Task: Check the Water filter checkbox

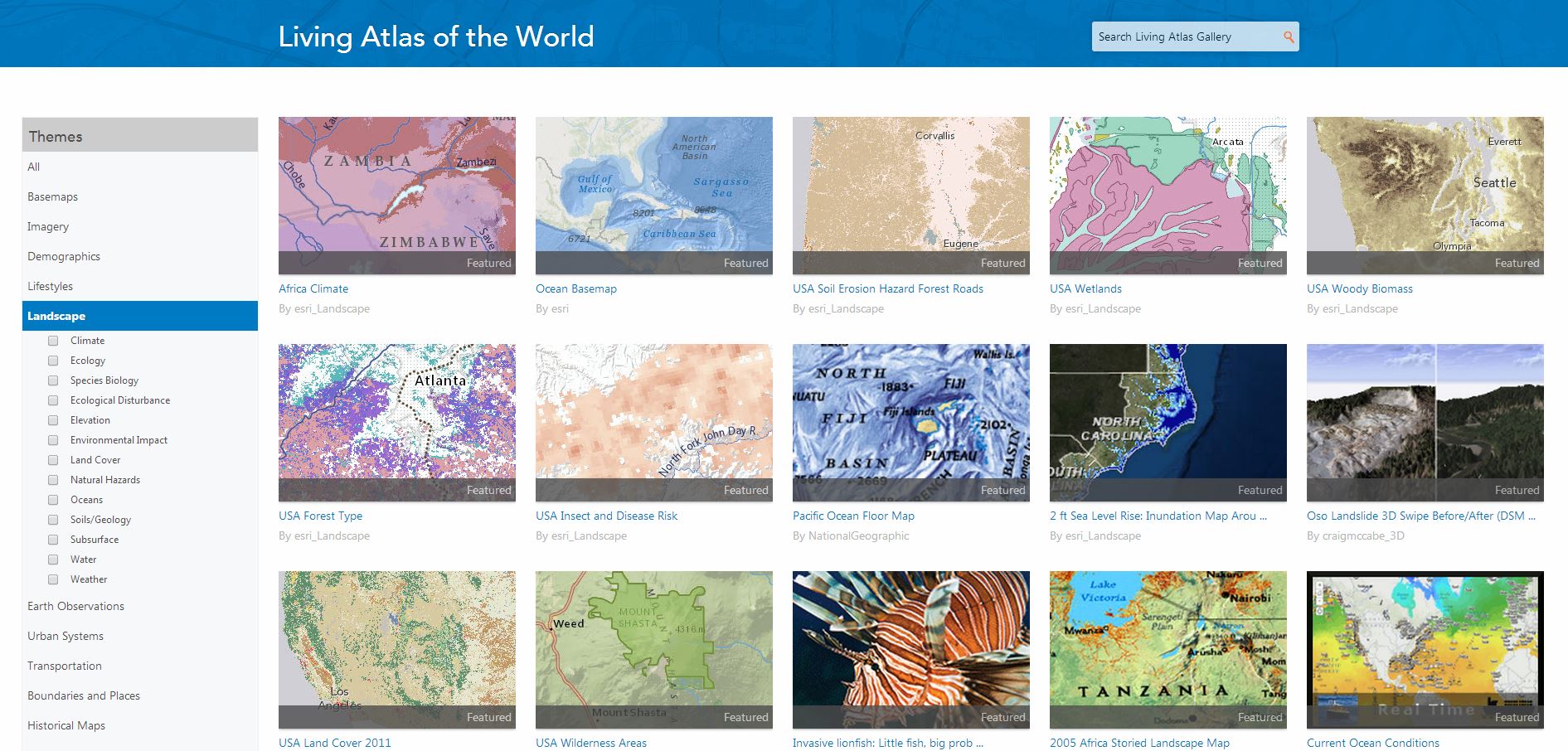Action: (x=53, y=560)
